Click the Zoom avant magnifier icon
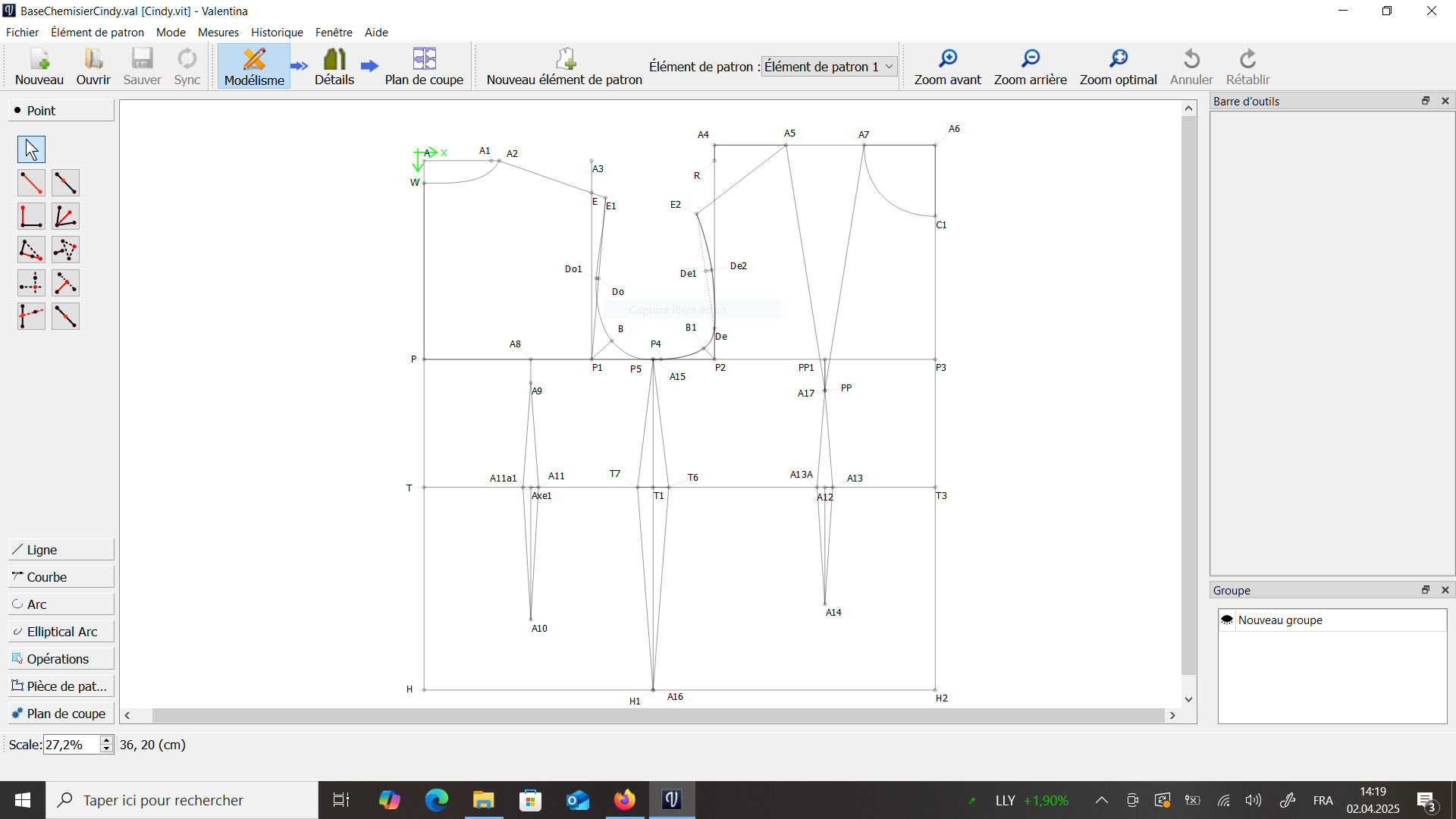Screen dimensions: 1456x819 tap(947, 59)
